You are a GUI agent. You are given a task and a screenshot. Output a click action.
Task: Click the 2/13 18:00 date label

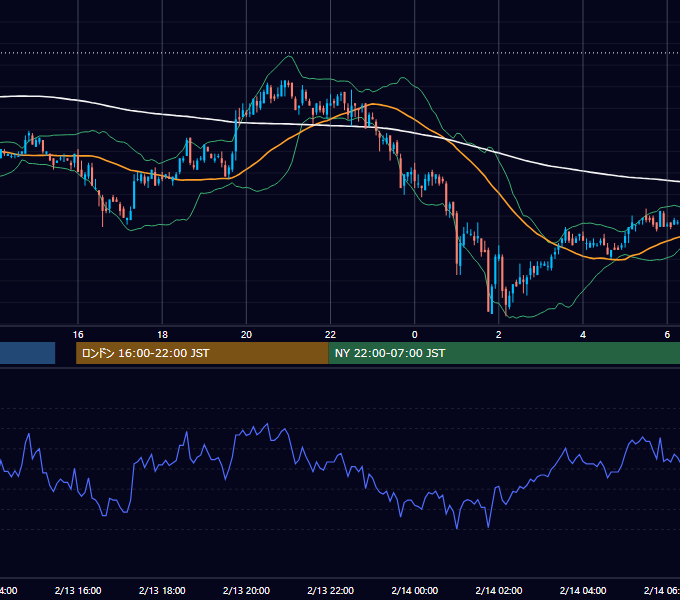[162, 590]
